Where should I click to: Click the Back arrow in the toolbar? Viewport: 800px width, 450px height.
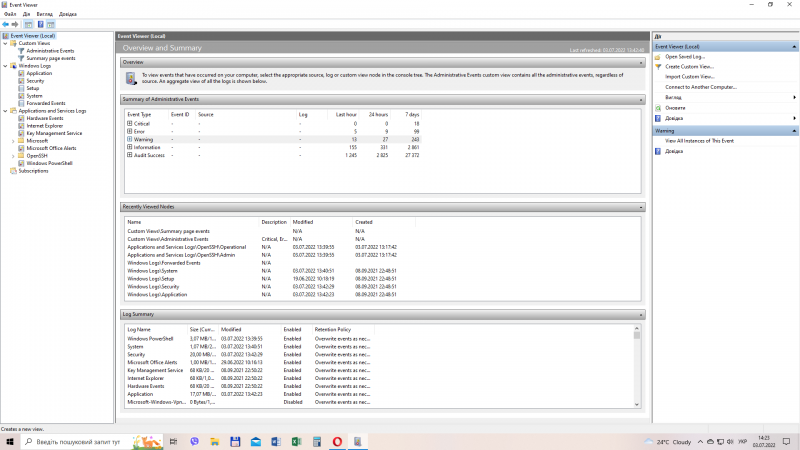6,24
